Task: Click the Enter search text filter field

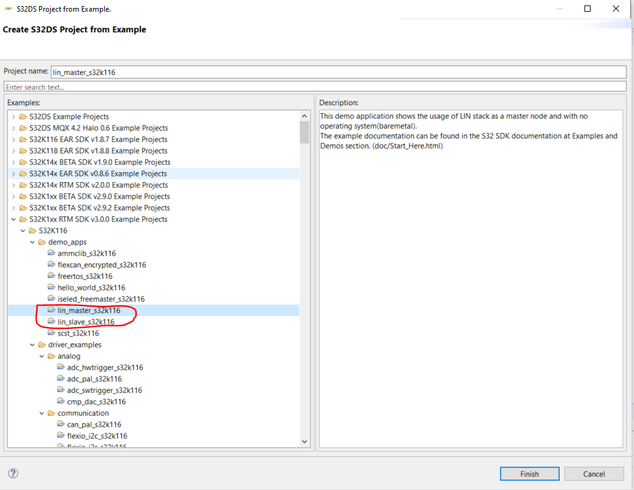Action: coord(315,87)
